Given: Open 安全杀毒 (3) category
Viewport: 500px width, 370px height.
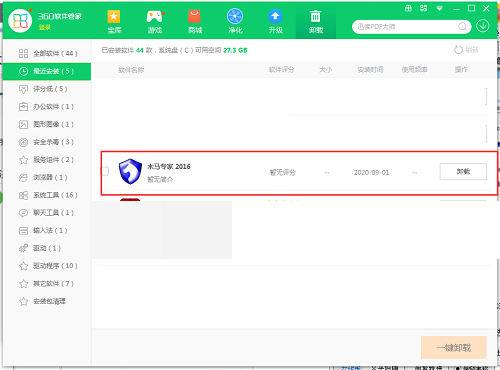Looking at the screenshot, I should [47, 142].
